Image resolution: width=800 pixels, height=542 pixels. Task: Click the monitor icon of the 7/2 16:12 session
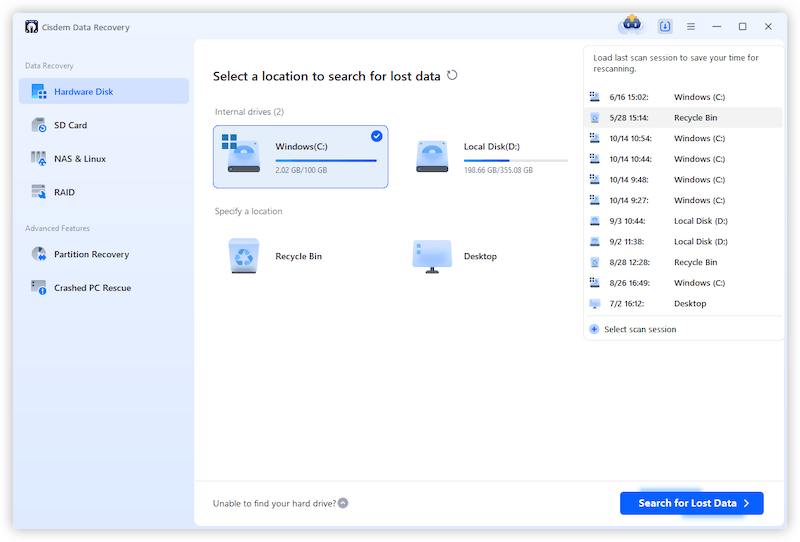pyautogui.click(x=594, y=304)
